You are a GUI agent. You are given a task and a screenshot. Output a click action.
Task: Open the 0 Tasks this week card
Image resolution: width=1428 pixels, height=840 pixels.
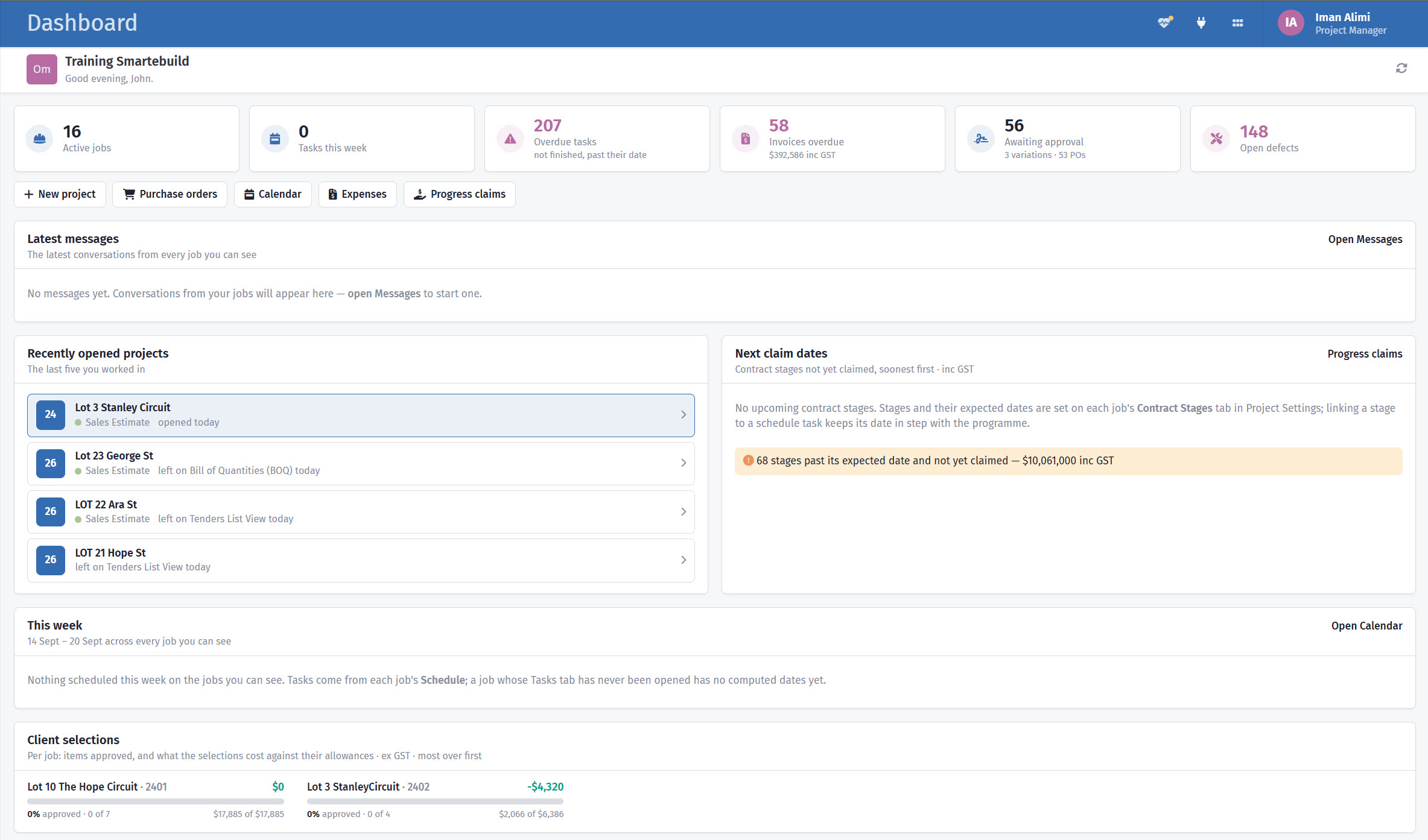(362, 139)
